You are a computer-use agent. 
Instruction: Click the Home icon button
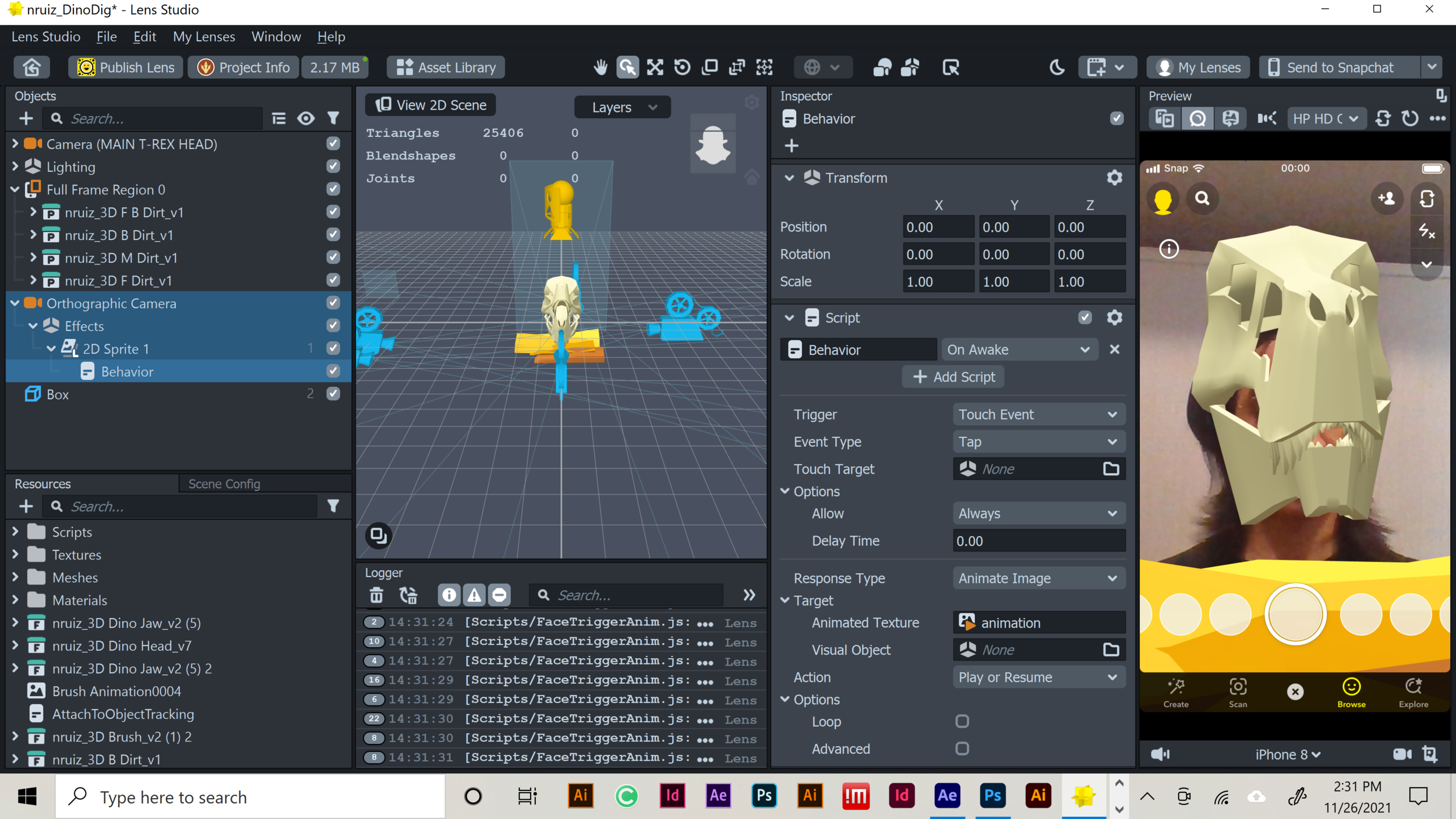click(x=31, y=68)
